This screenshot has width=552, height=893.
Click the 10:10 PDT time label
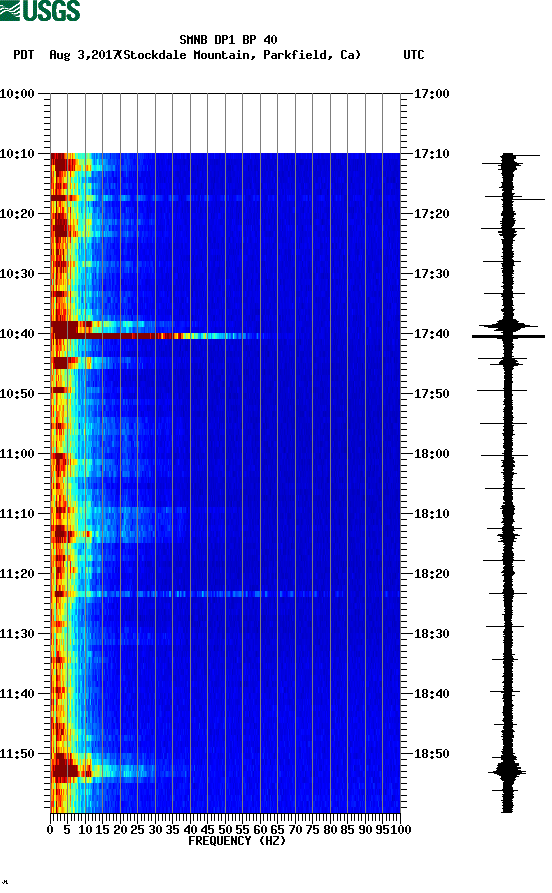17,154
